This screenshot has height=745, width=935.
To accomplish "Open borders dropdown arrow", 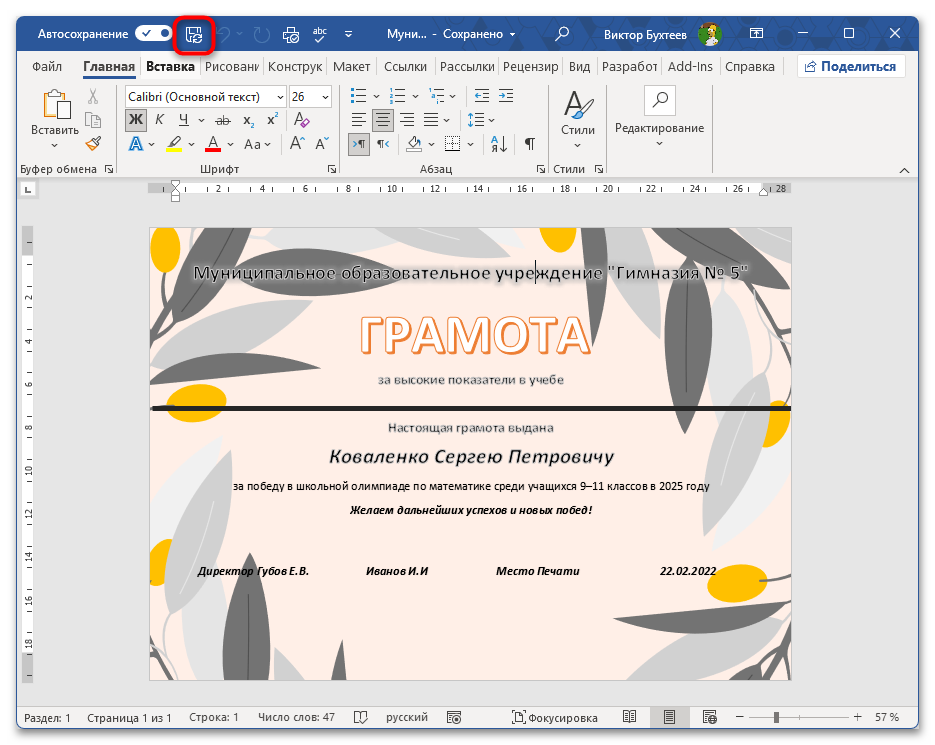I will [470, 144].
